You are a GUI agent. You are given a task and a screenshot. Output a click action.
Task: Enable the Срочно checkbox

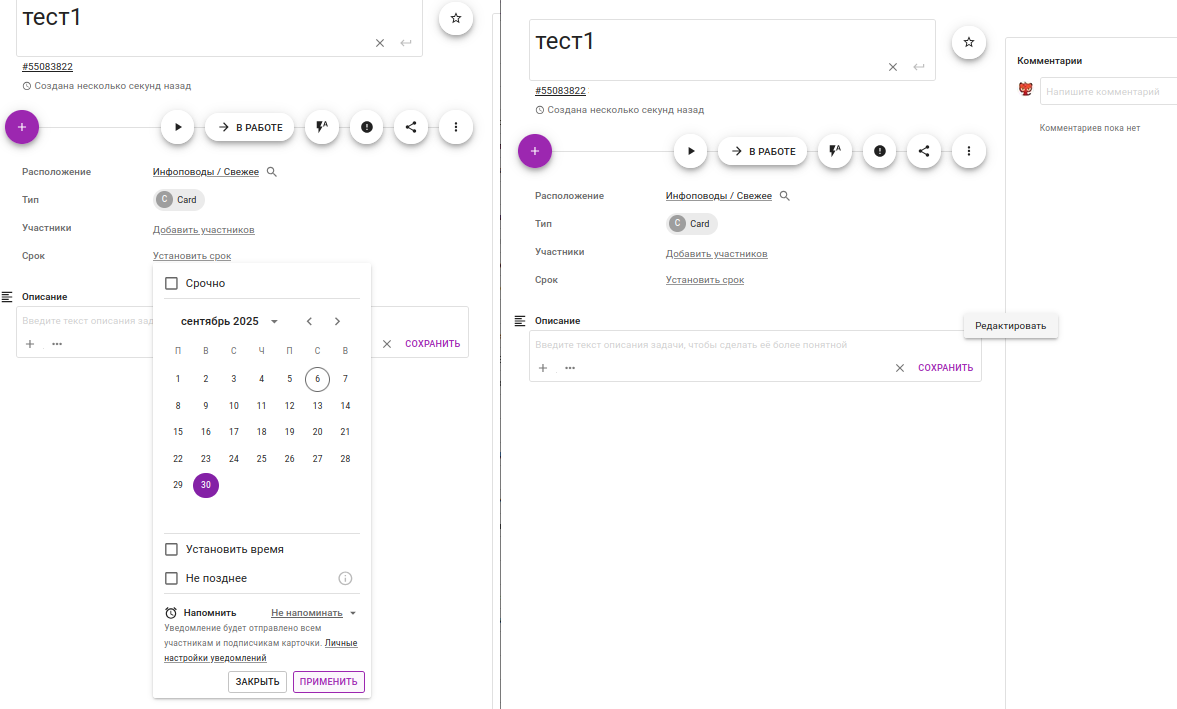pos(171,284)
